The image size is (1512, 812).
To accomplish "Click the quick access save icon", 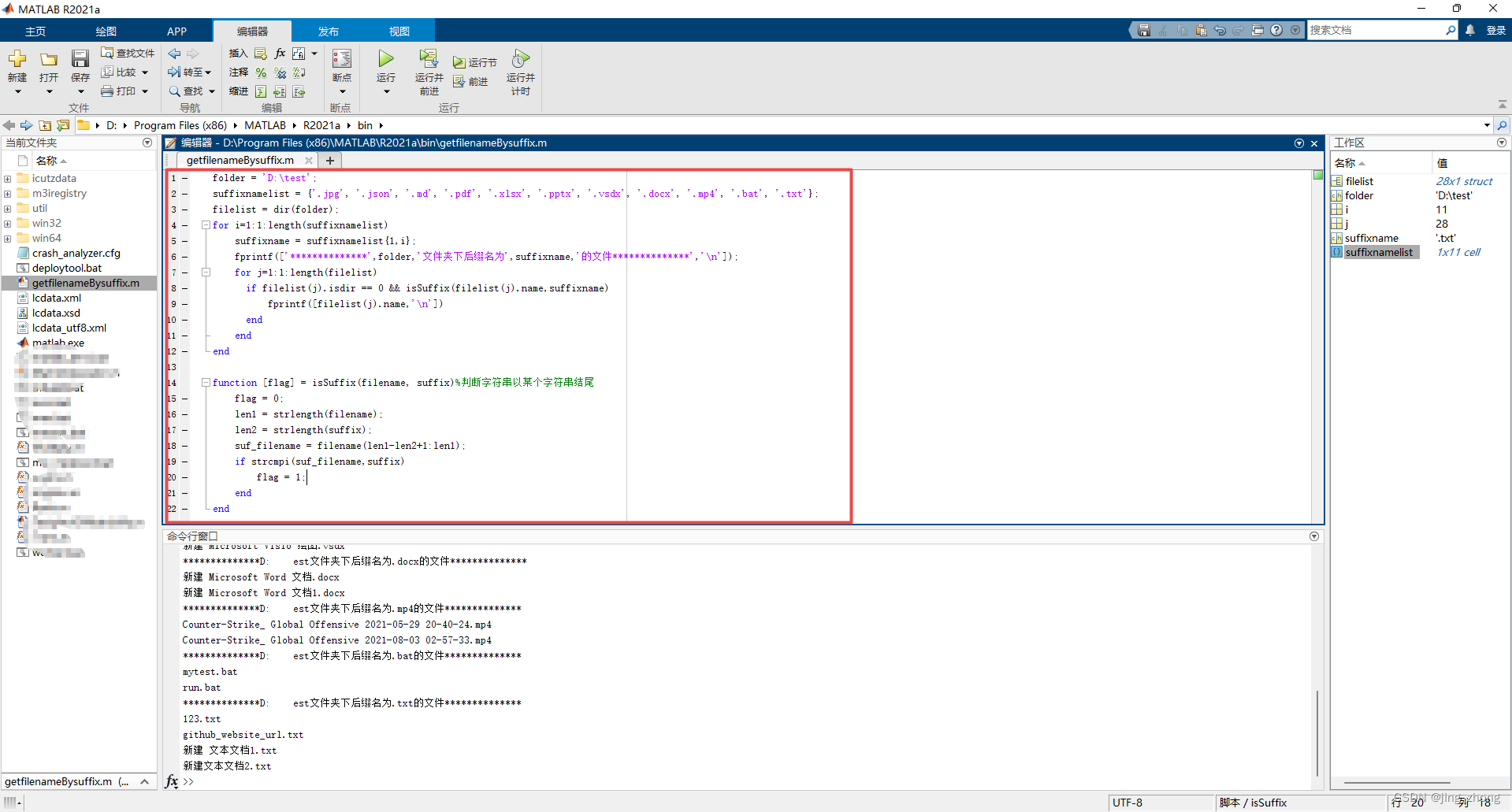I will 1144,30.
